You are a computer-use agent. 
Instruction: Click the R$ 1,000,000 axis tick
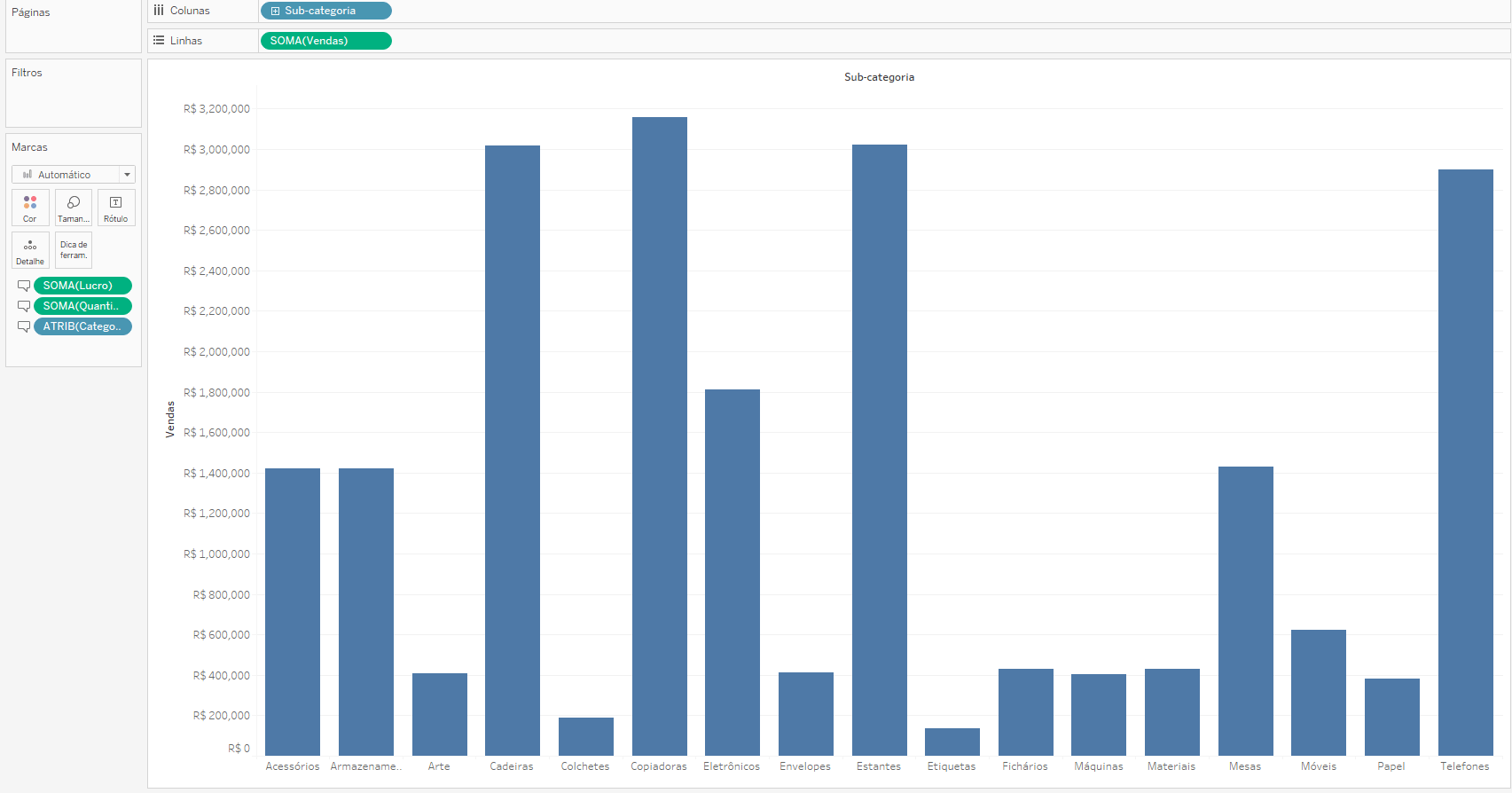pos(217,554)
